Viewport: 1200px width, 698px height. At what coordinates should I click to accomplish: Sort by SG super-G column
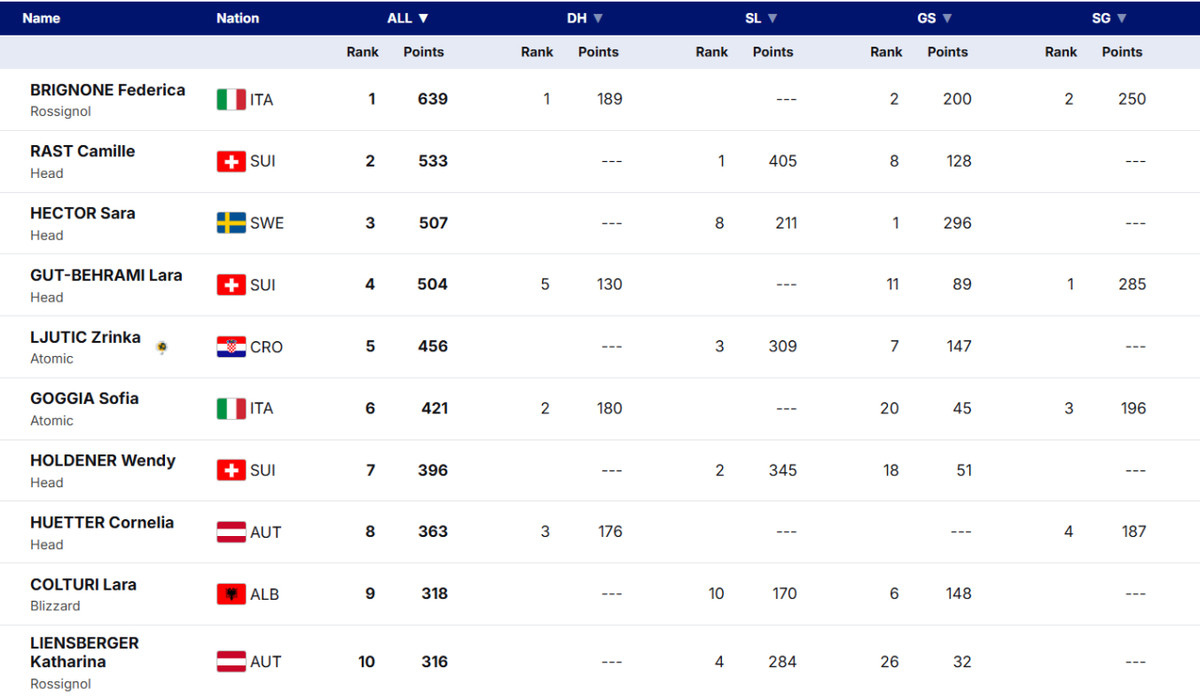tap(1122, 18)
